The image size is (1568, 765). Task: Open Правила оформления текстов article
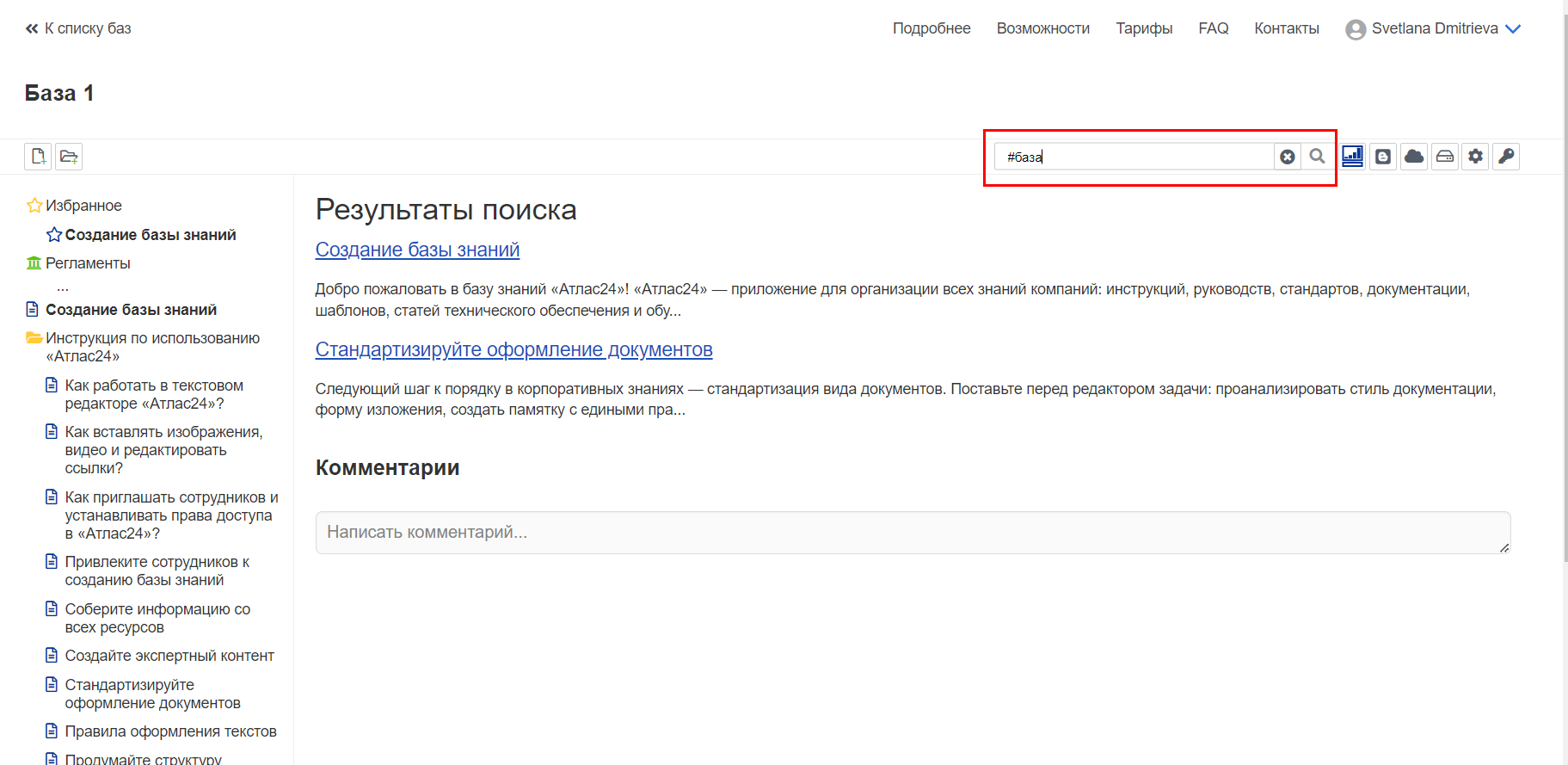tap(170, 731)
